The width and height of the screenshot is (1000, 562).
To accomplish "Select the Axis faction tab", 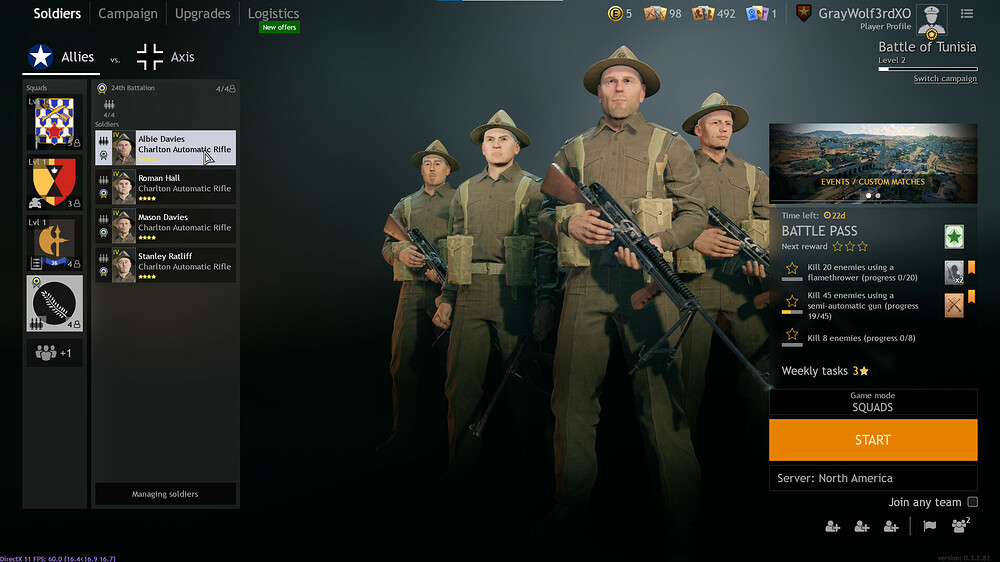I will pos(166,57).
